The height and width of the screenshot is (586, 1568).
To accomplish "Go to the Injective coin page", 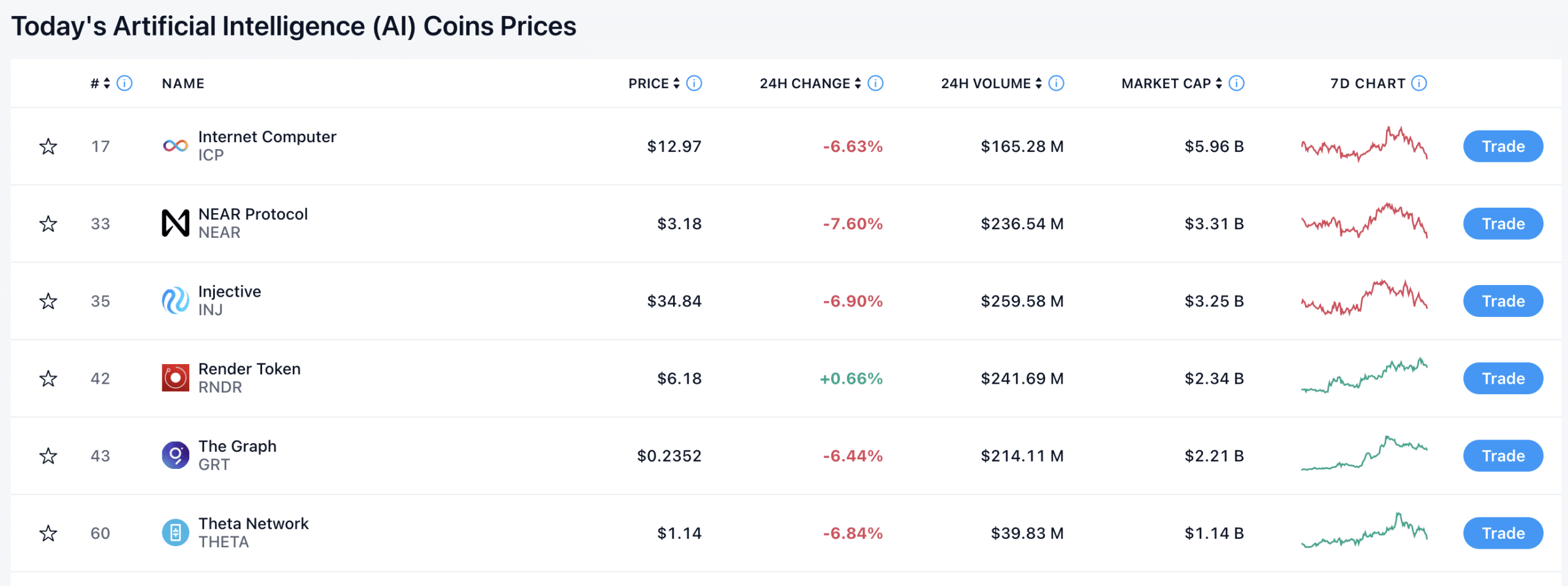I will point(230,292).
